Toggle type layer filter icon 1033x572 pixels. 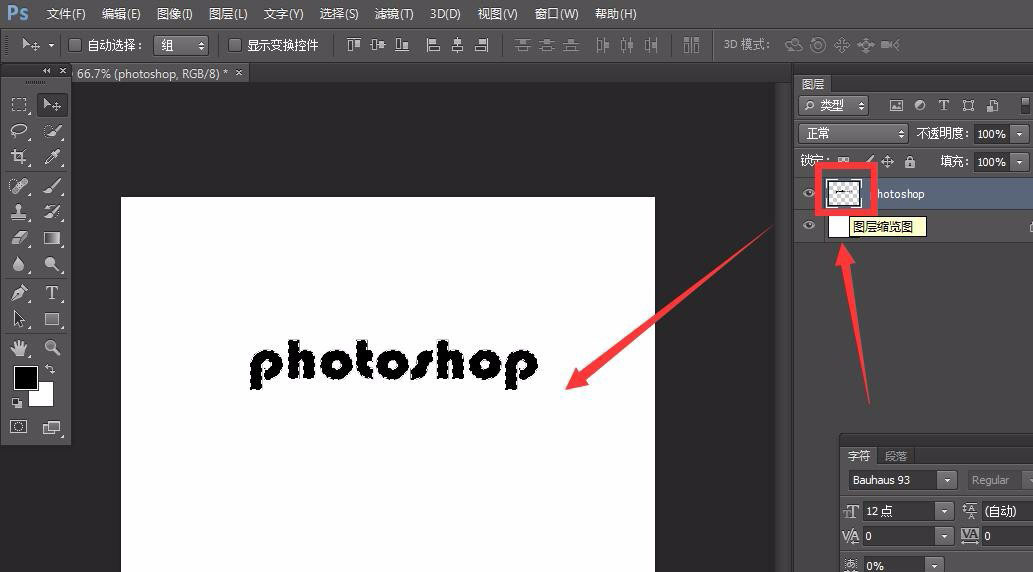pos(944,105)
